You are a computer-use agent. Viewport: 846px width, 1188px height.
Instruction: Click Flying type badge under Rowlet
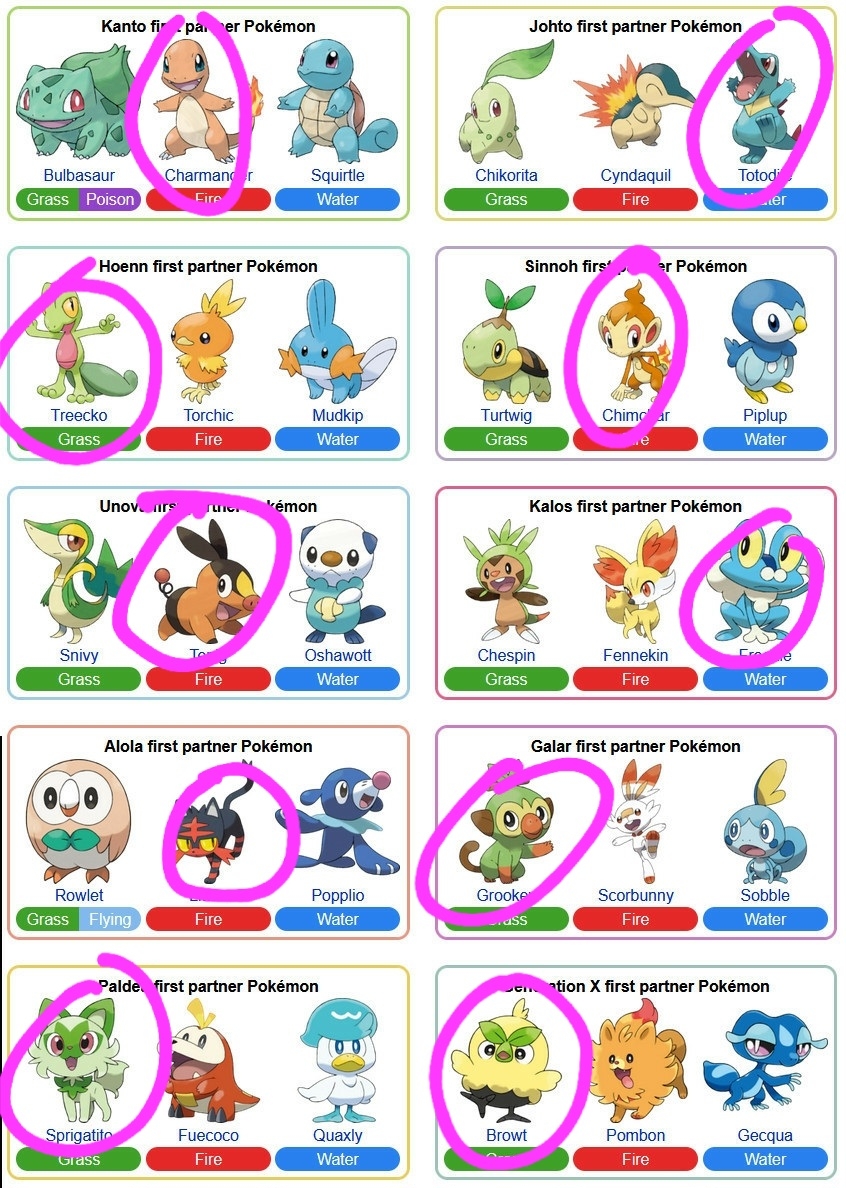110,919
